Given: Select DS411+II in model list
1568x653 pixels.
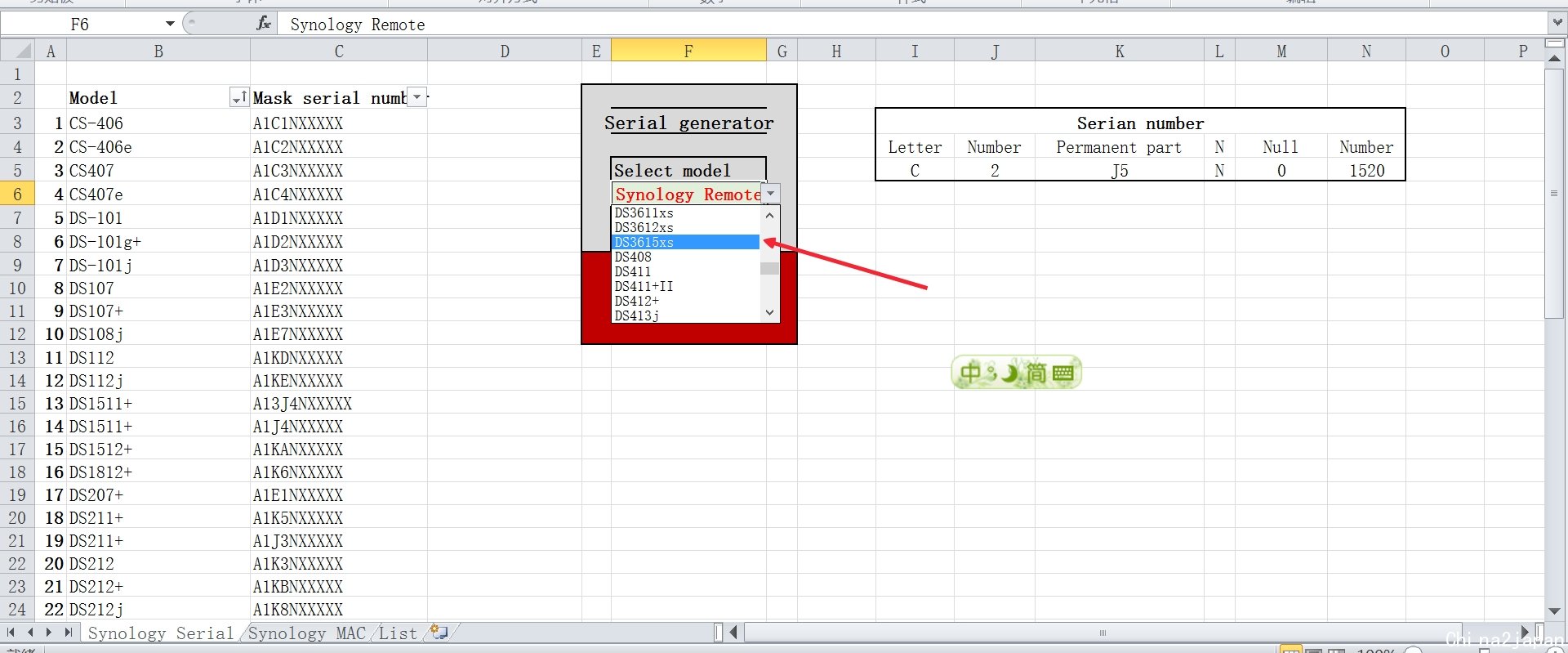Looking at the screenshot, I should [x=685, y=286].
